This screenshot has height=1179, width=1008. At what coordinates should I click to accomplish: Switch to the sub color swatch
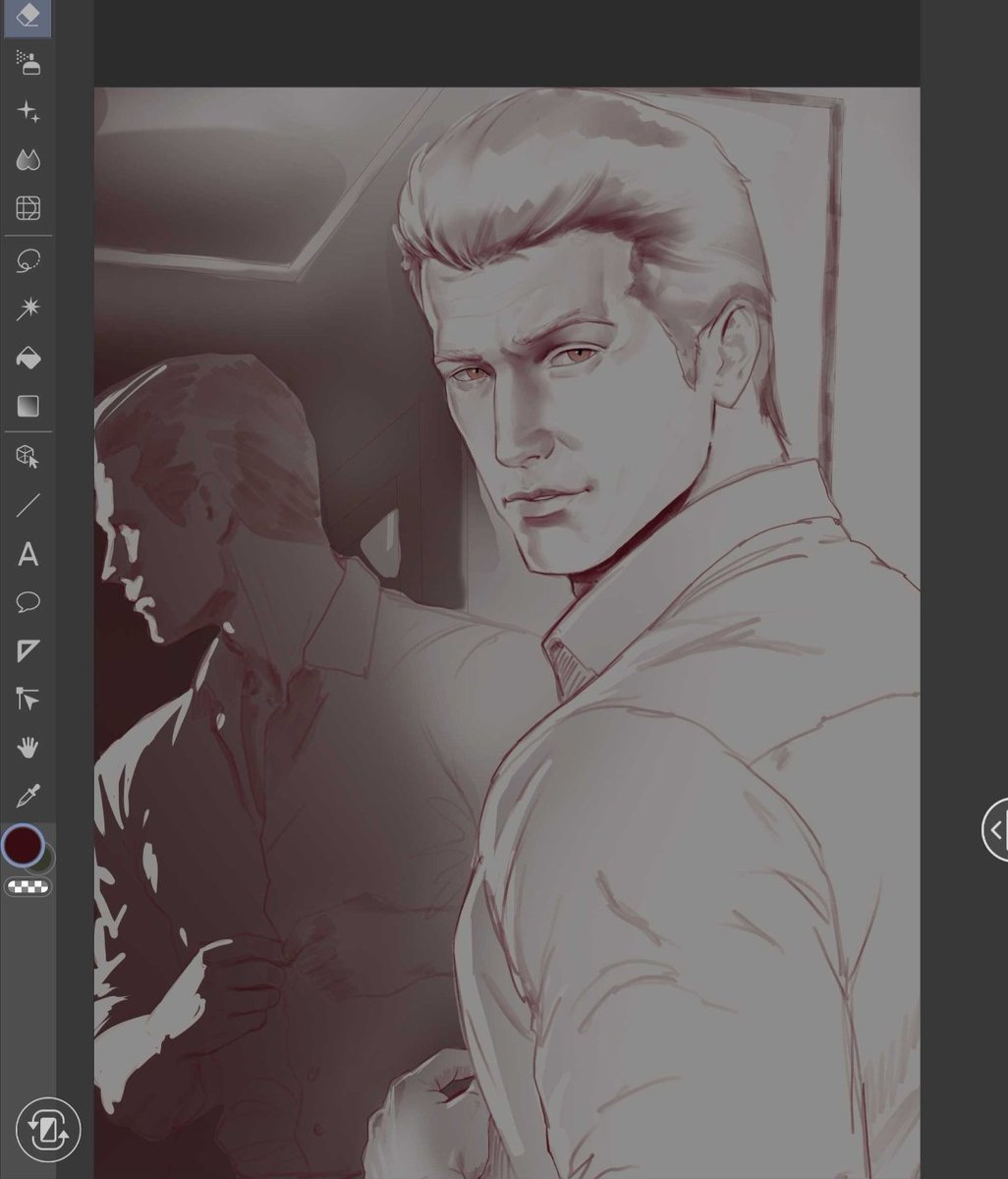pyautogui.click(x=45, y=862)
